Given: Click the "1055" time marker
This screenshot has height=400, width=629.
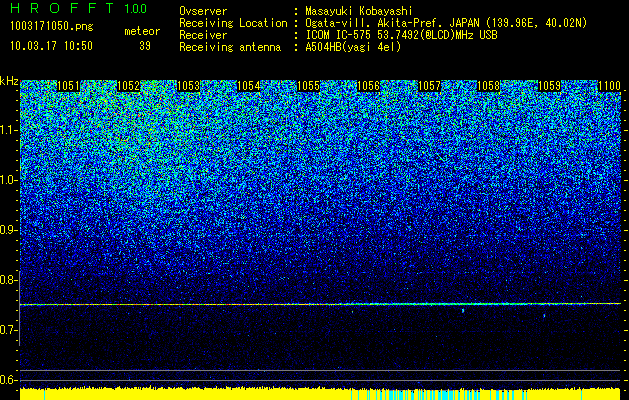Looking at the screenshot, I should (308, 86).
